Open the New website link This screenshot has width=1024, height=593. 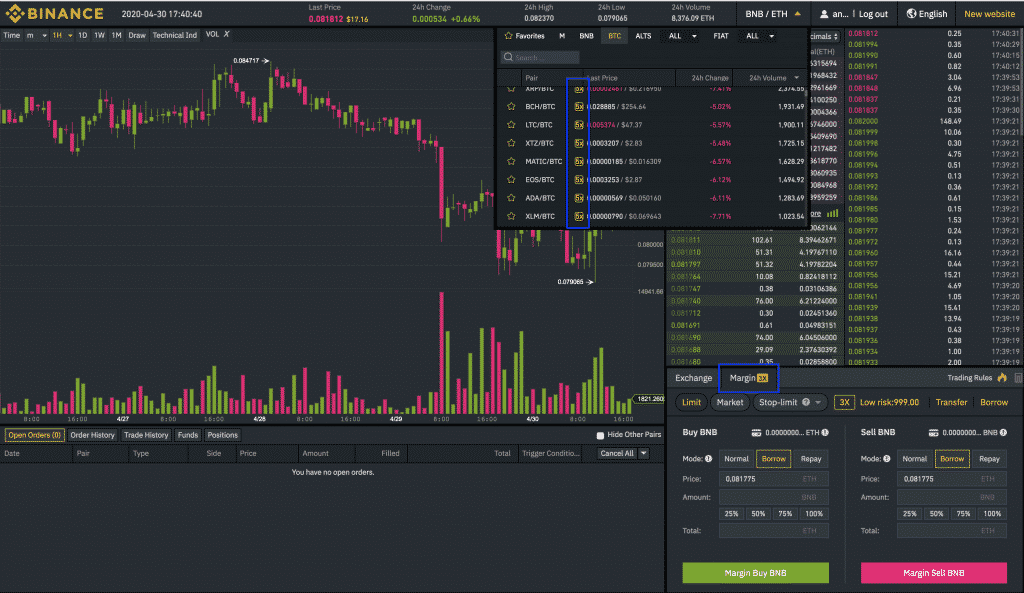[990, 14]
